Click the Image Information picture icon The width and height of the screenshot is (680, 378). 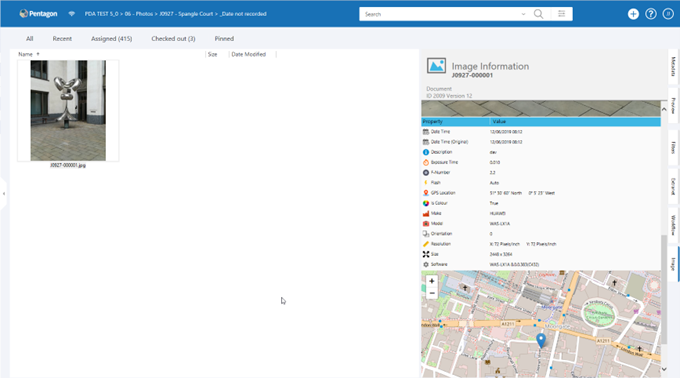(x=436, y=66)
